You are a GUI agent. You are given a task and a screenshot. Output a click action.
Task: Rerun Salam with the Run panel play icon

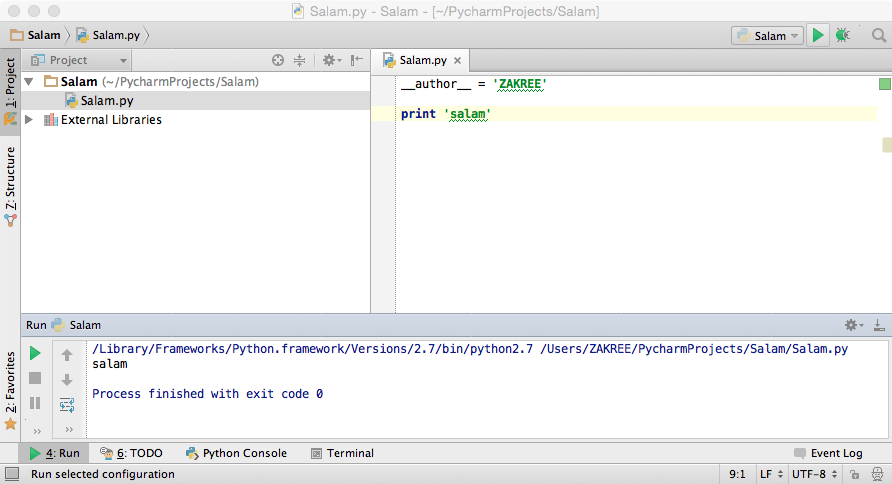coord(35,354)
